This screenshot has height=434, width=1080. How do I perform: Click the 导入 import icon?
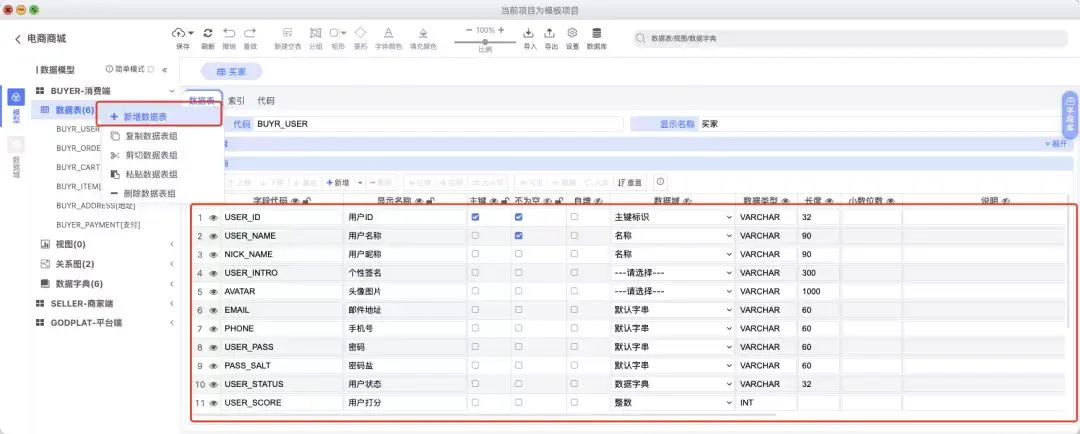[x=529, y=32]
